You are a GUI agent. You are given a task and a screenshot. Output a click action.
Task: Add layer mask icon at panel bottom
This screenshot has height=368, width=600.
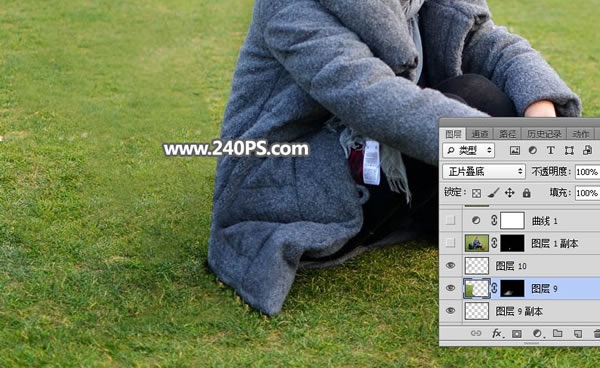[517, 334]
